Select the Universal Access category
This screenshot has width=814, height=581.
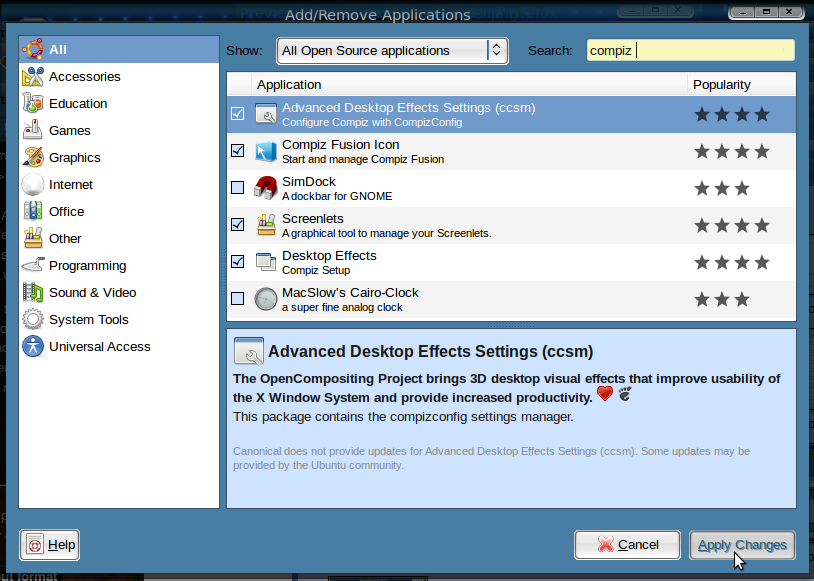tap(119, 346)
